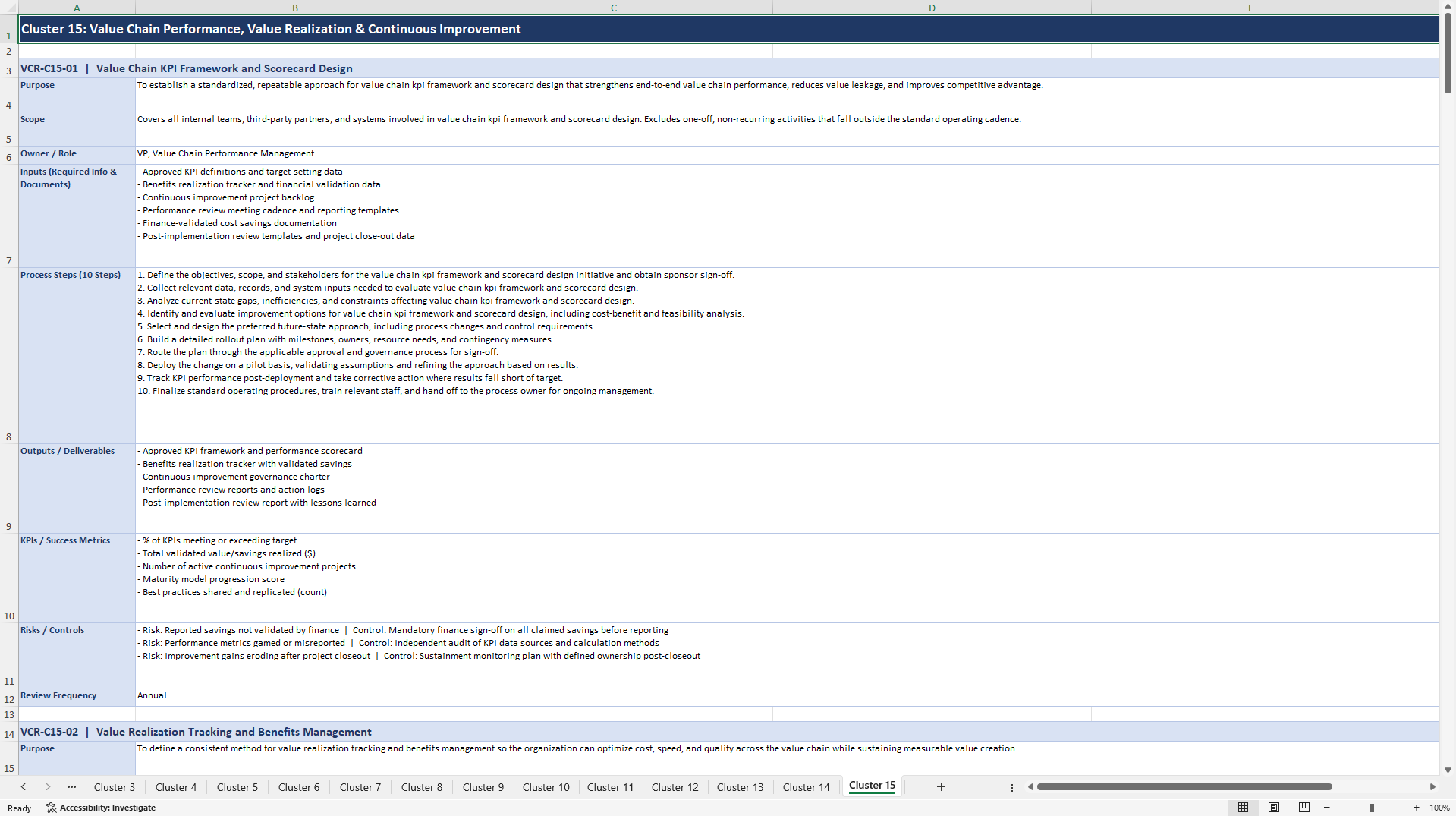Viewport: 1456px width, 816px height.
Task: Go to previous sheet tab arrow
Action: (24, 787)
